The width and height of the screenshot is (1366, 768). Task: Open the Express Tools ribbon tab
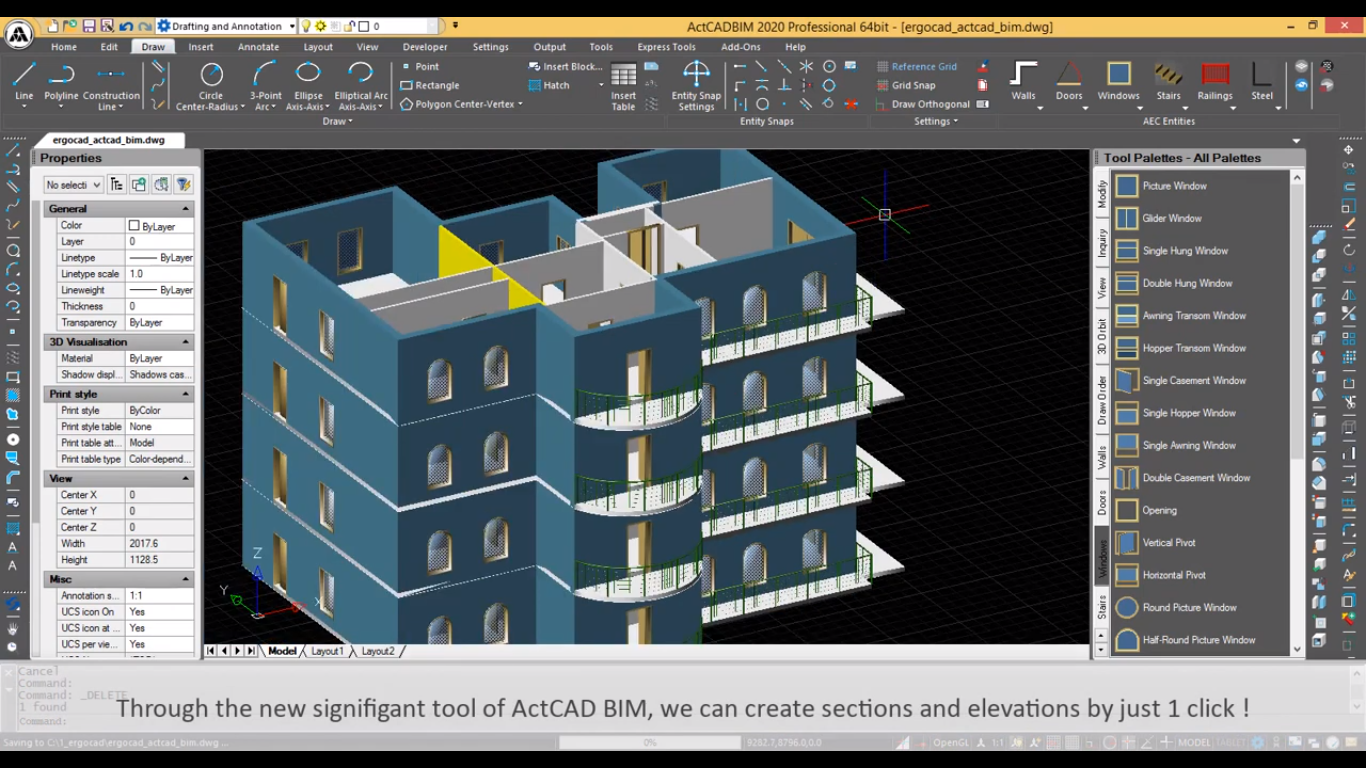point(666,47)
